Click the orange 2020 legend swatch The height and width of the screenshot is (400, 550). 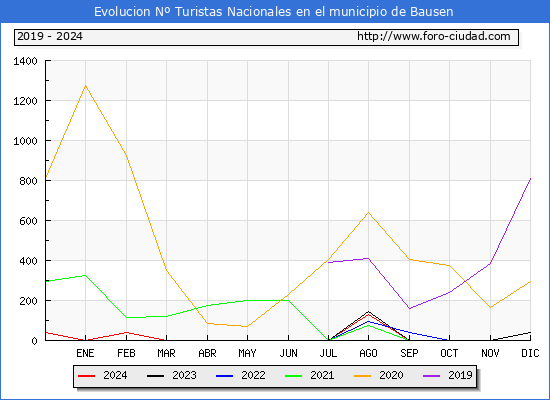tap(363, 376)
